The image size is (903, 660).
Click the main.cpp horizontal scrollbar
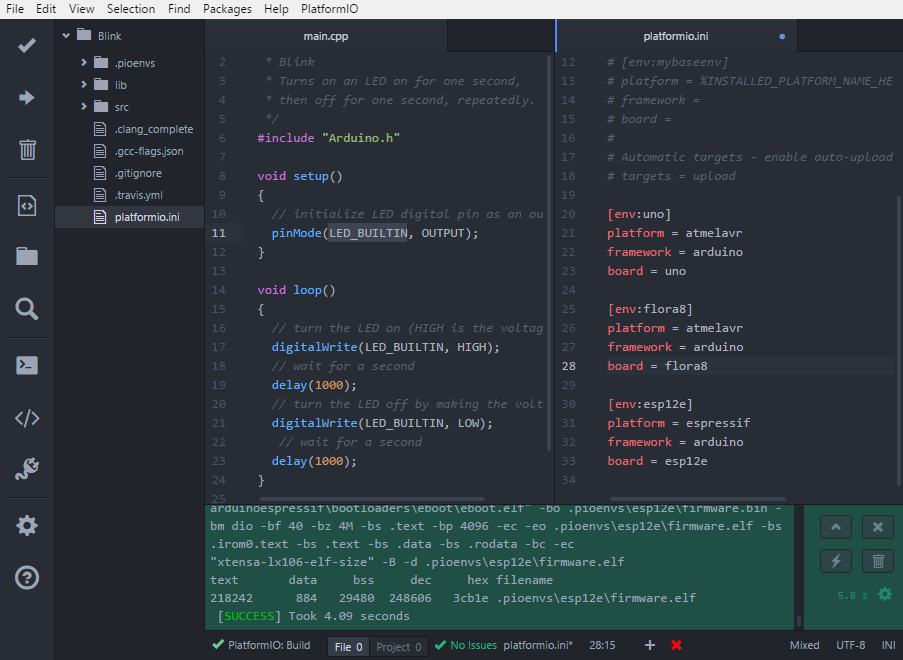click(373, 499)
